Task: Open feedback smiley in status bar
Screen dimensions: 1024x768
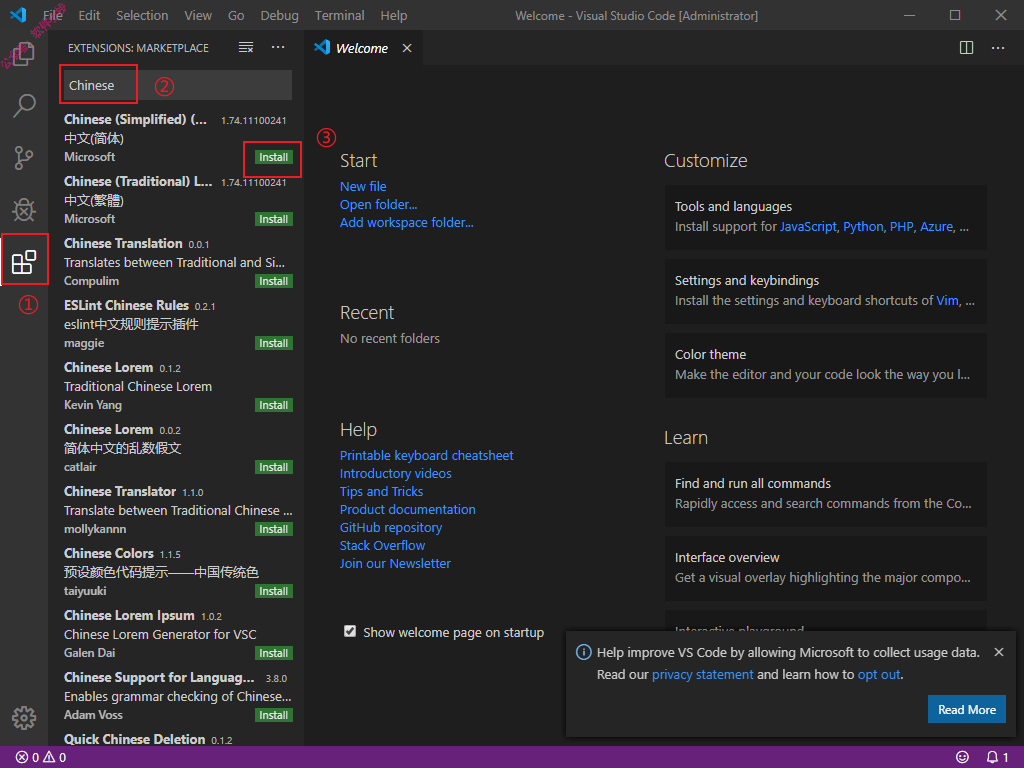Action: pyautogui.click(x=962, y=757)
